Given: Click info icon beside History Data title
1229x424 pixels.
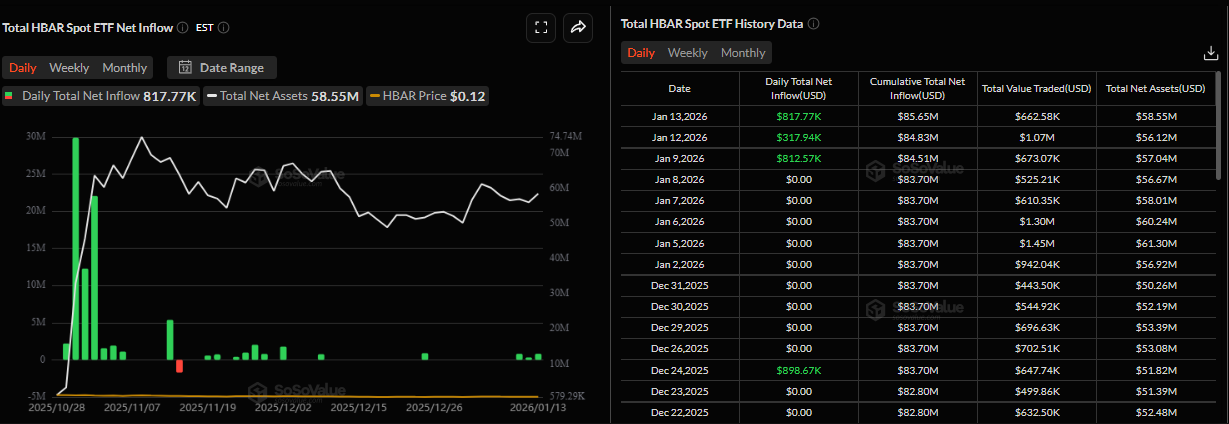Looking at the screenshot, I should 813,23.
